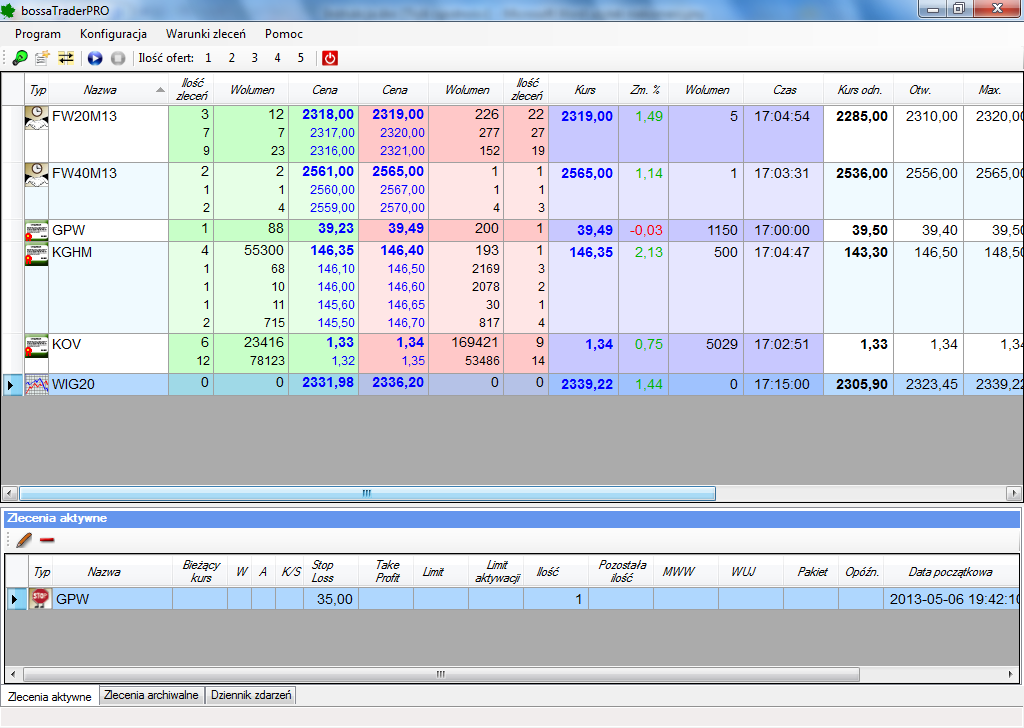The image size is (1024, 728).
Task: Click the Stop Loss column header
Action: click(x=330, y=571)
